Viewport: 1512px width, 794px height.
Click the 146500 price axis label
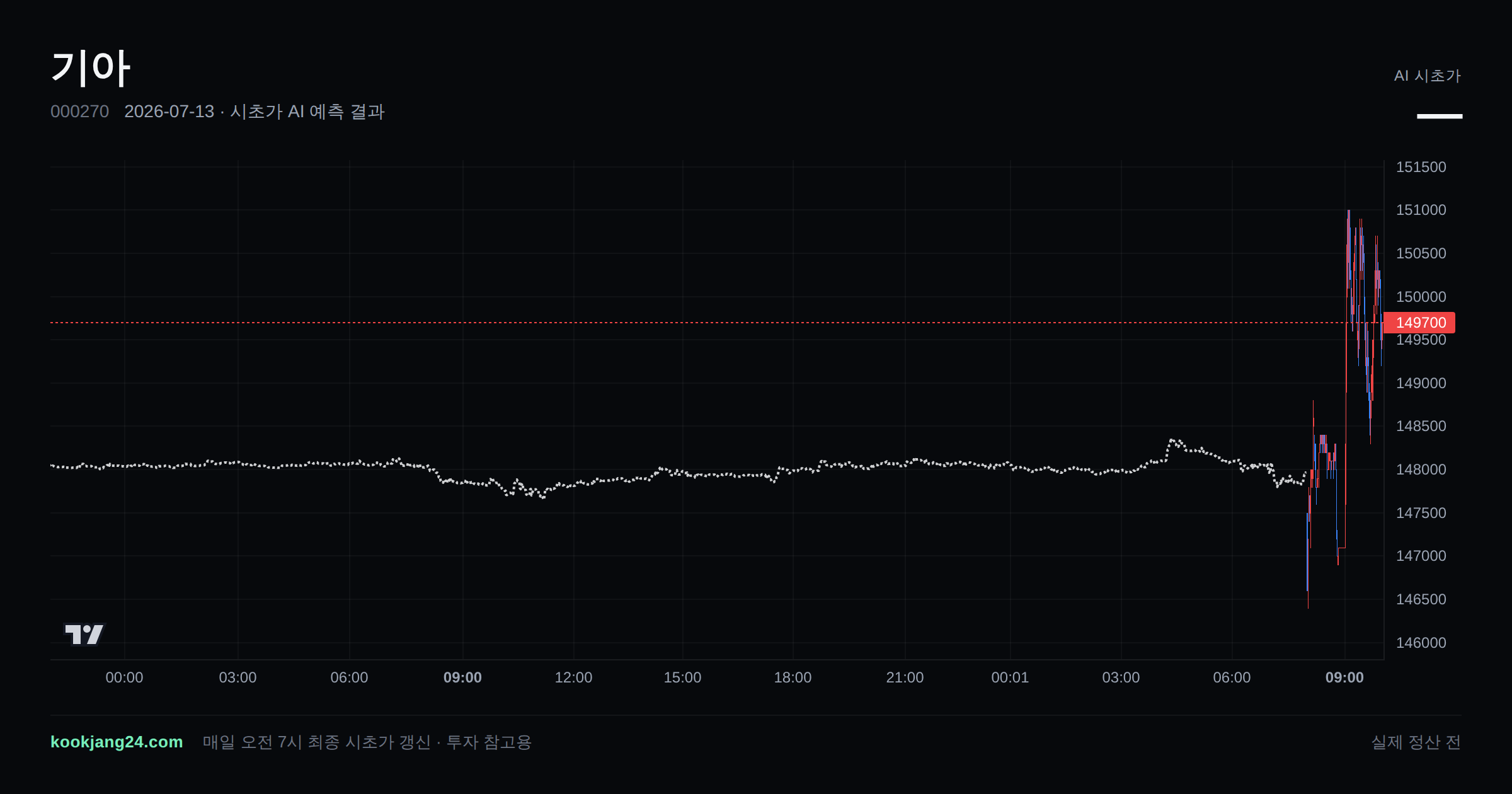pos(1421,599)
